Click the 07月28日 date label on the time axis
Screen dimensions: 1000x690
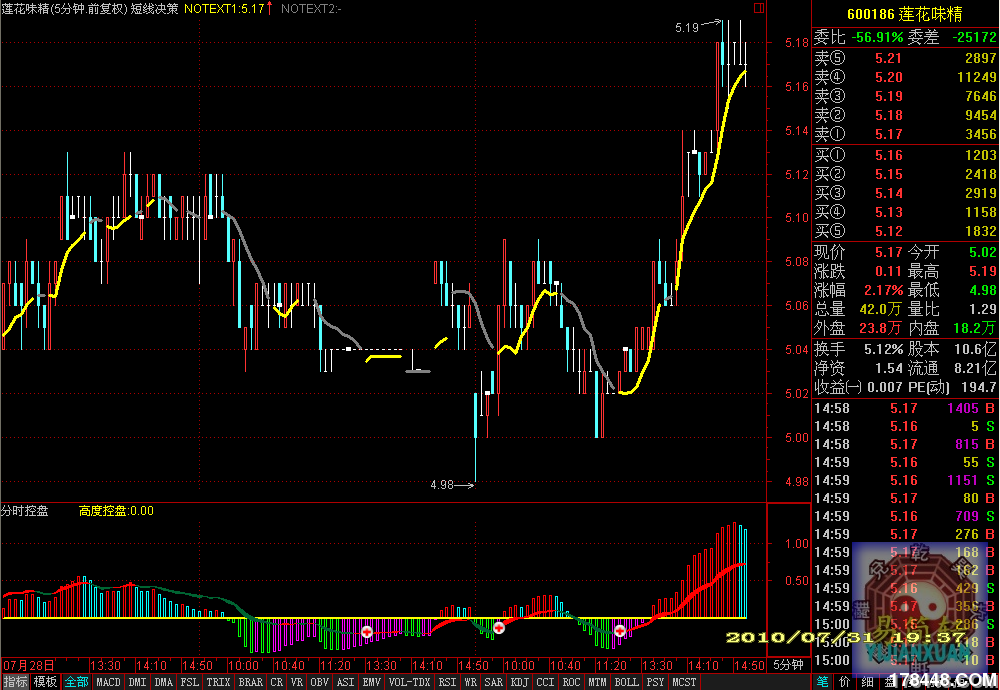(28, 665)
